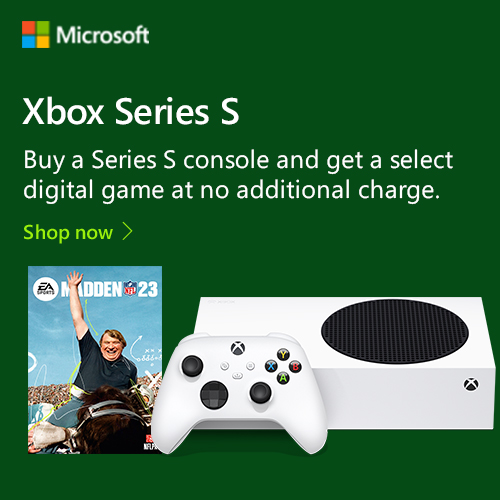Click the Microsoft wordmark text
The width and height of the screenshot is (500, 500).
pyautogui.click(x=102, y=35)
